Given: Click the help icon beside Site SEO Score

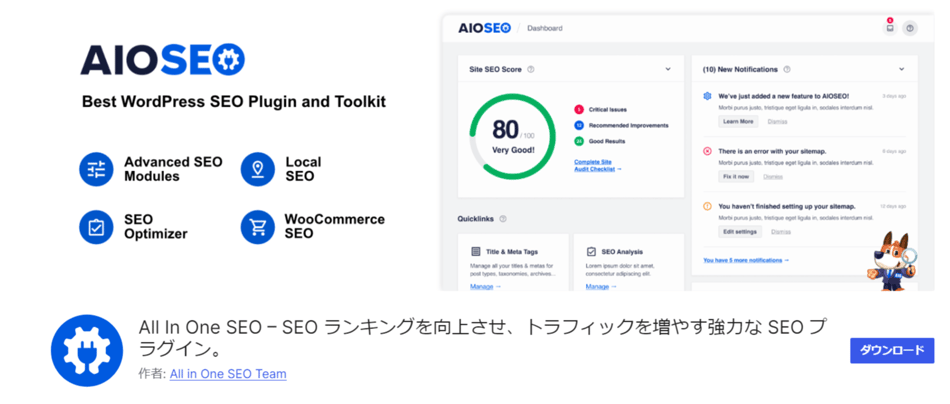Looking at the screenshot, I should 531,69.
